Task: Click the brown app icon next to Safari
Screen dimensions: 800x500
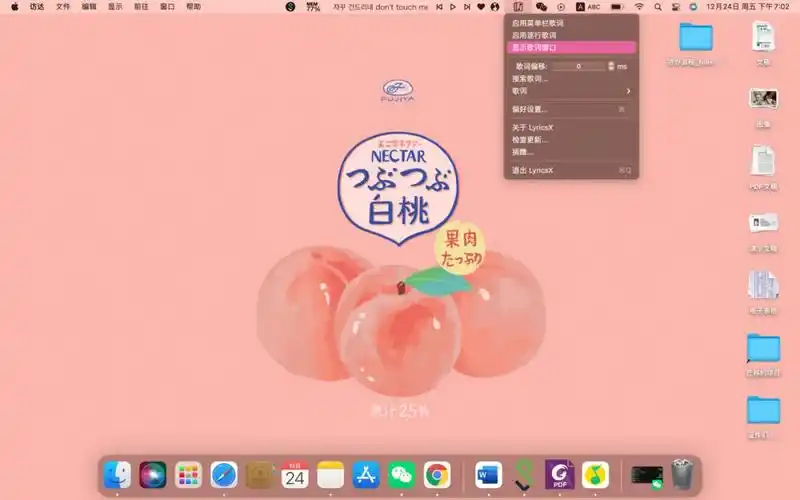Action: [x=259, y=474]
